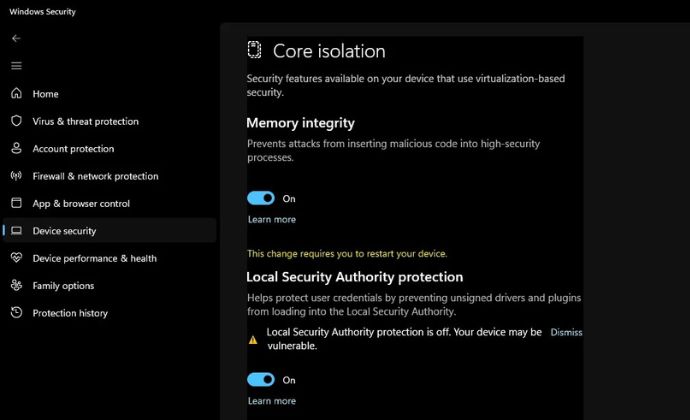Dismiss the Local Security Authority warning

(566, 332)
